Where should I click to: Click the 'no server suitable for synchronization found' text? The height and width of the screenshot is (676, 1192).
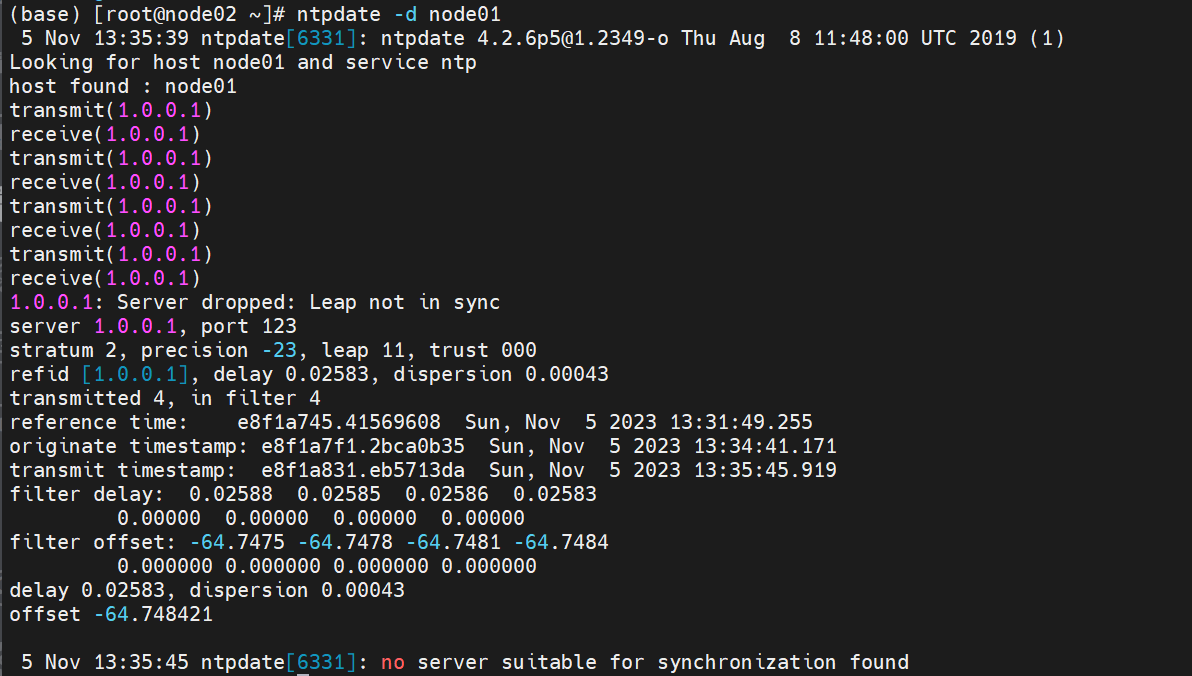click(645, 662)
